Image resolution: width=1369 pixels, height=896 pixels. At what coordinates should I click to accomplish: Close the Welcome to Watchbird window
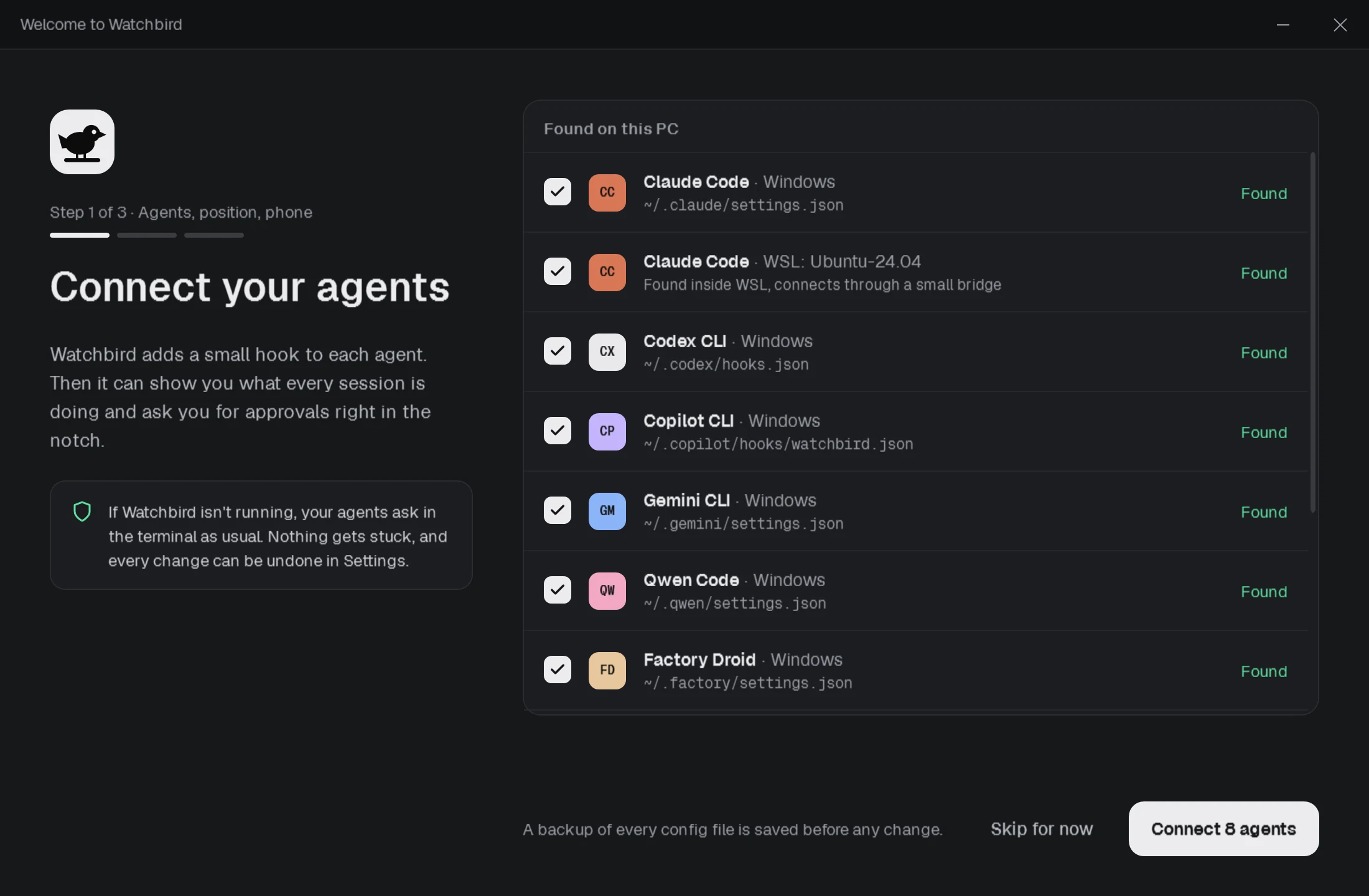pyautogui.click(x=1340, y=25)
